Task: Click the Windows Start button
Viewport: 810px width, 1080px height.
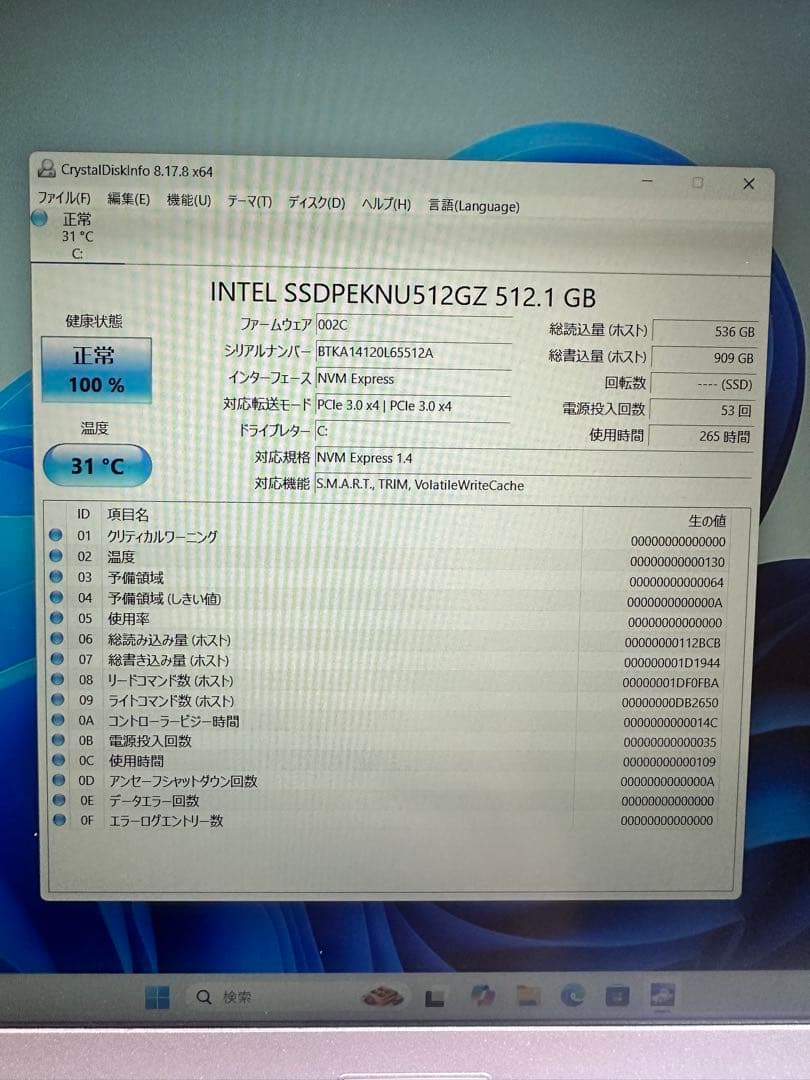Action: (157, 995)
